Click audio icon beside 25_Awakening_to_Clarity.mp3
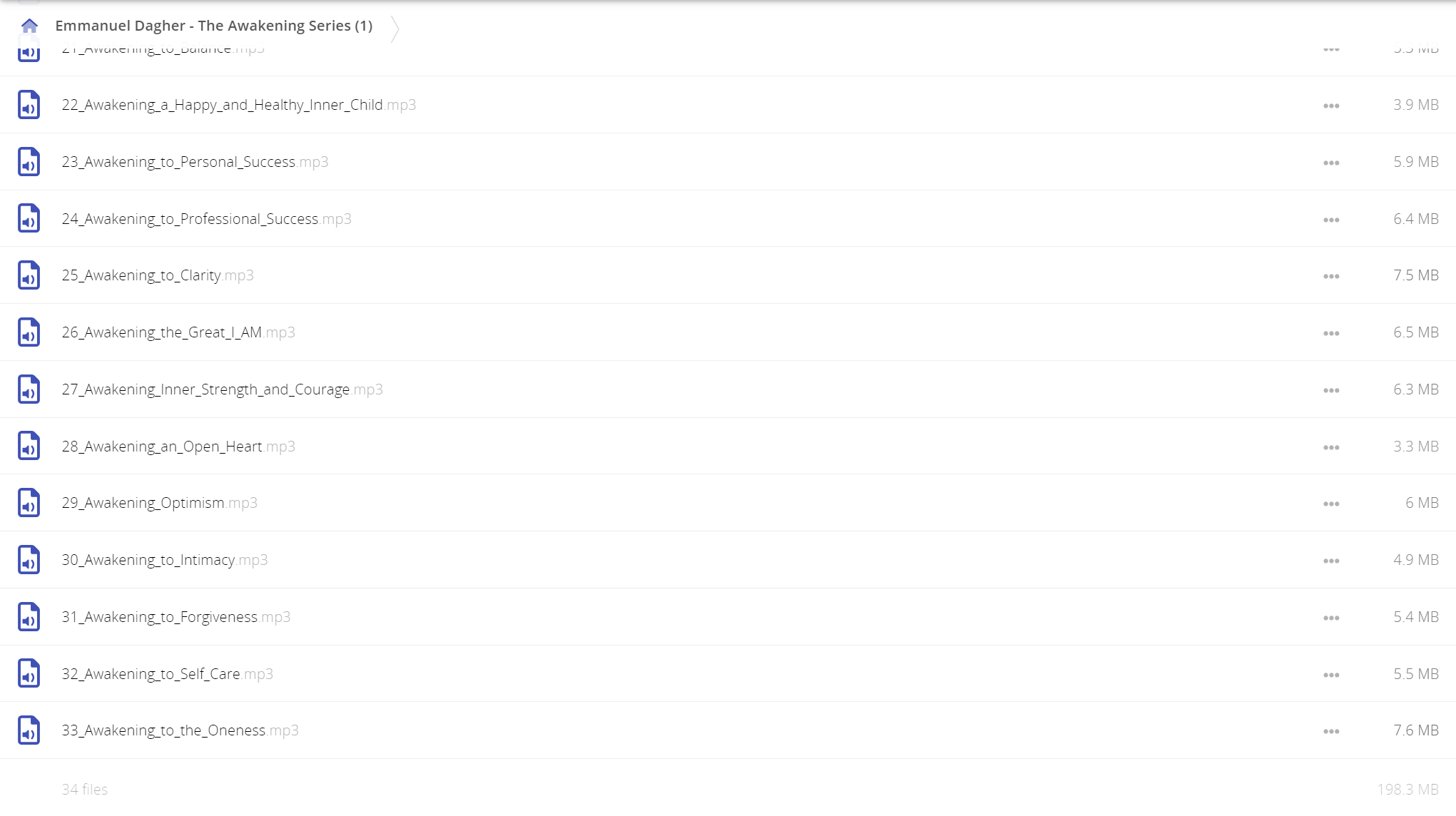The width and height of the screenshot is (1456, 816). click(x=29, y=275)
